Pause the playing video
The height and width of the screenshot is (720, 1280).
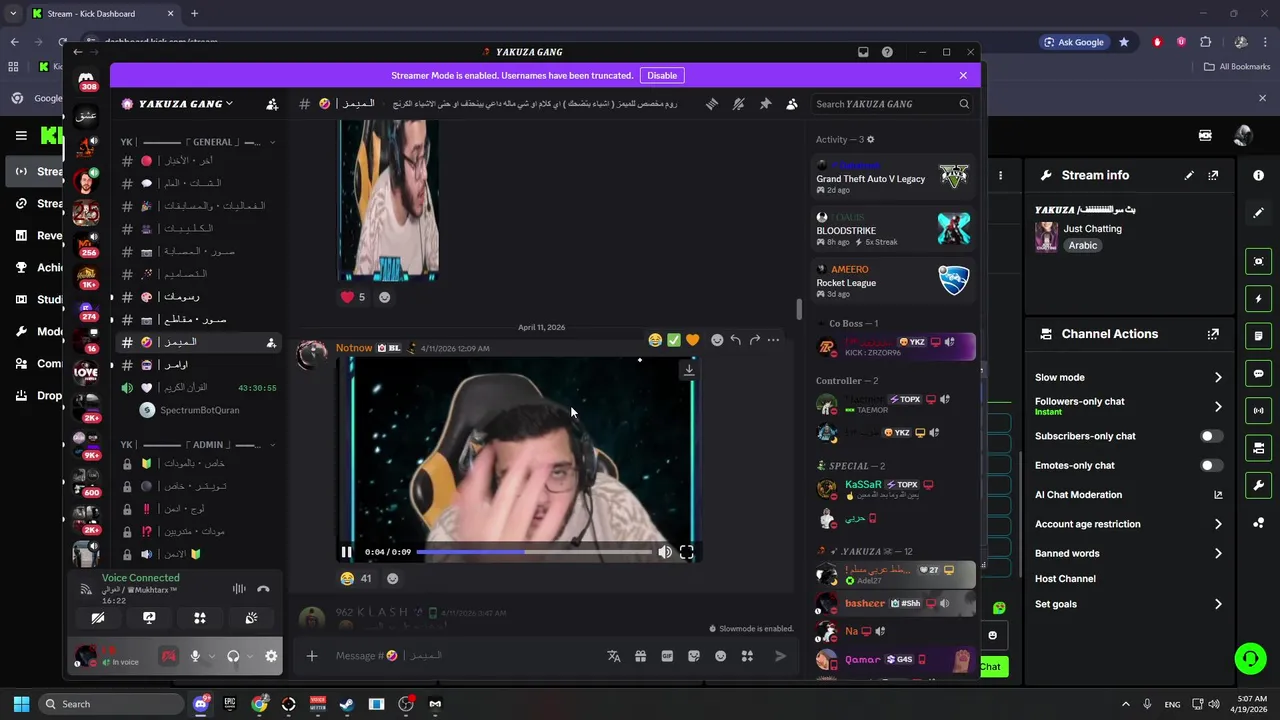click(x=346, y=552)
